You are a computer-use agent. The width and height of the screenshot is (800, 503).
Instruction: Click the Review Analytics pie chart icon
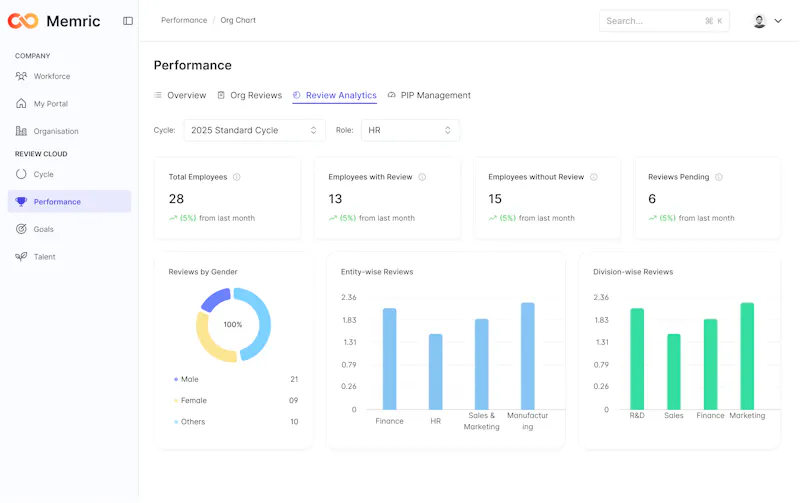coord(296,95)
